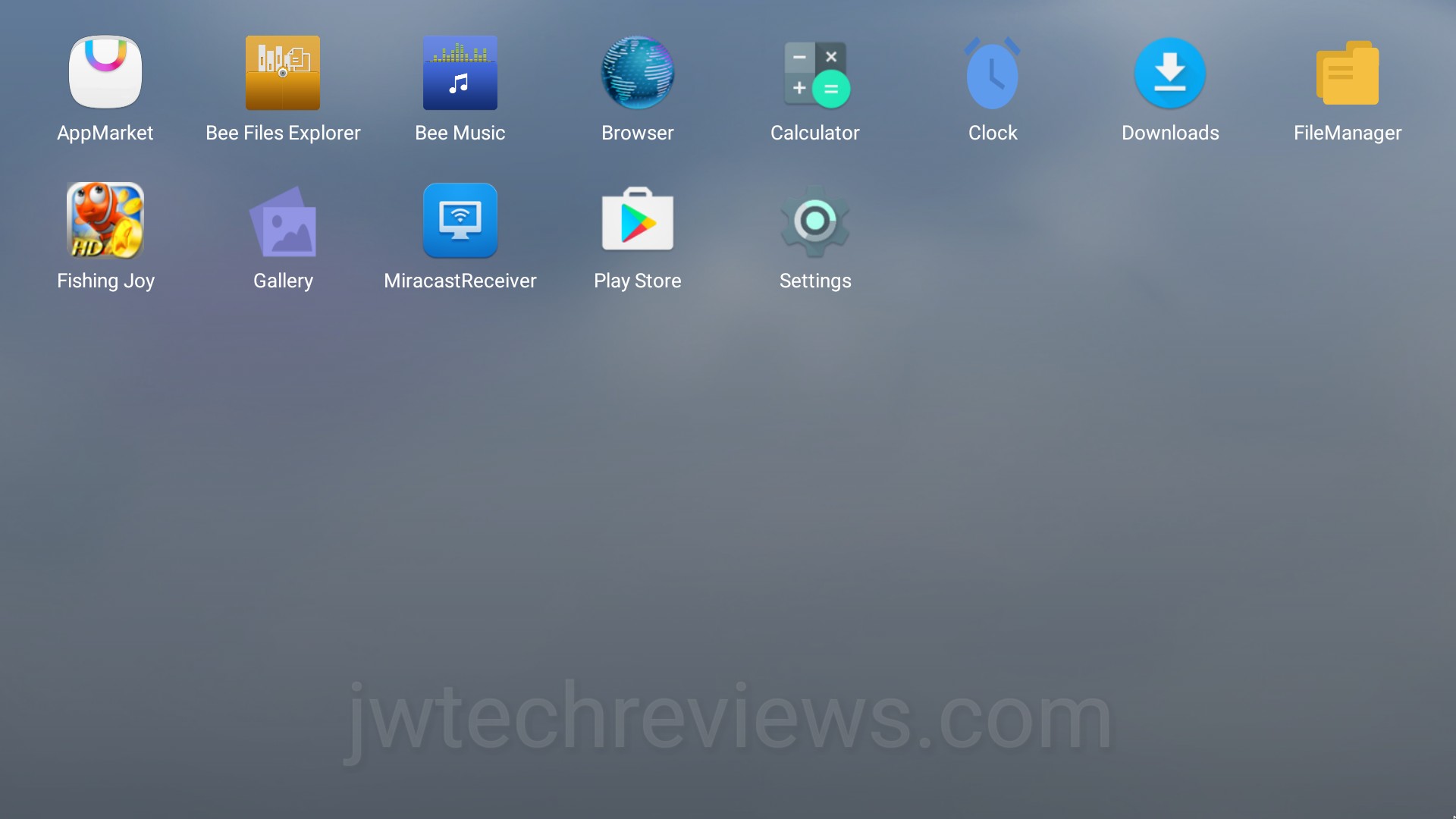Click the "Calculator" text label
The image size is (1456, 819).
815,133
